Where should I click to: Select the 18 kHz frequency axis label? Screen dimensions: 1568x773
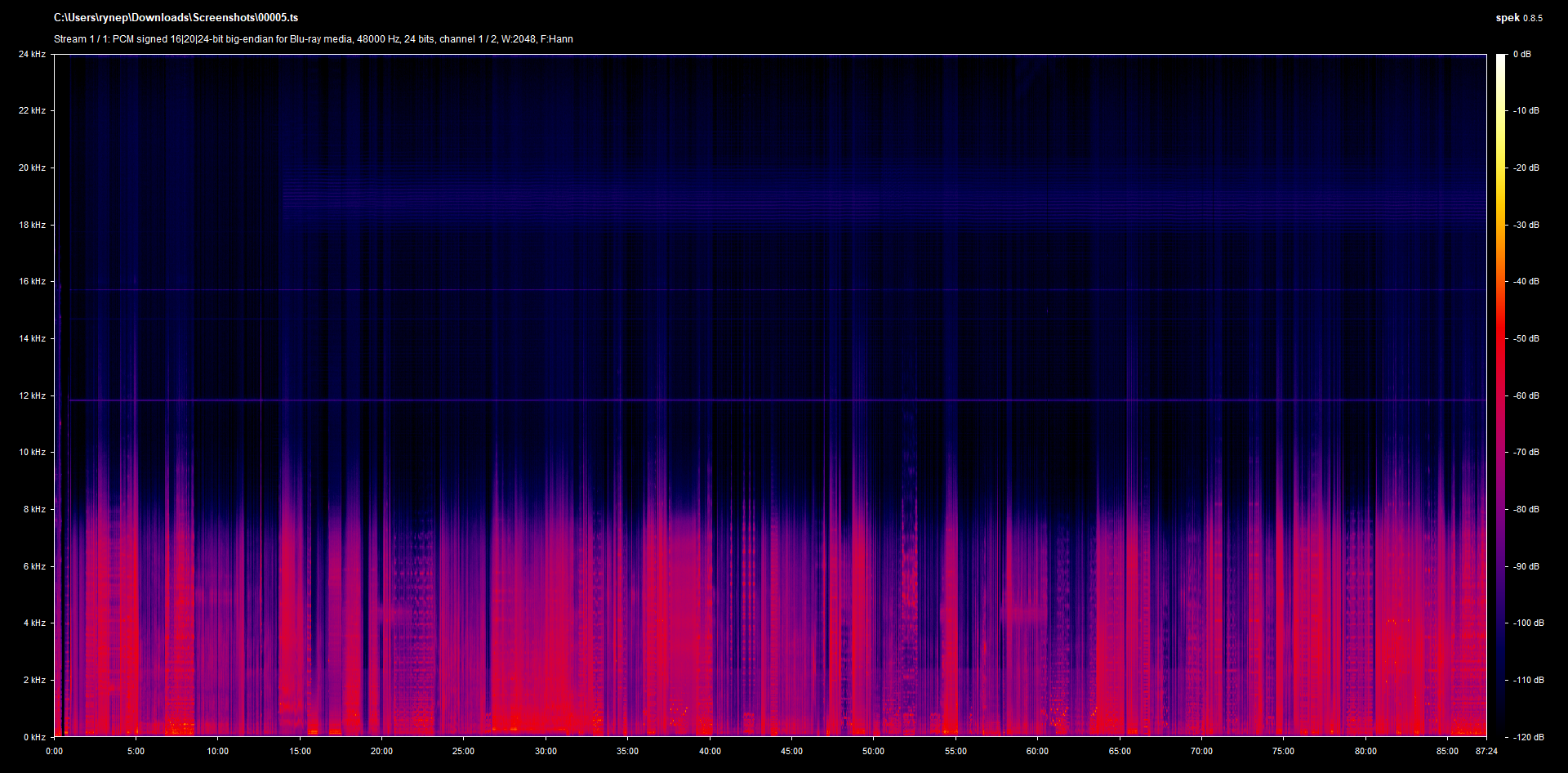[32, 225]
